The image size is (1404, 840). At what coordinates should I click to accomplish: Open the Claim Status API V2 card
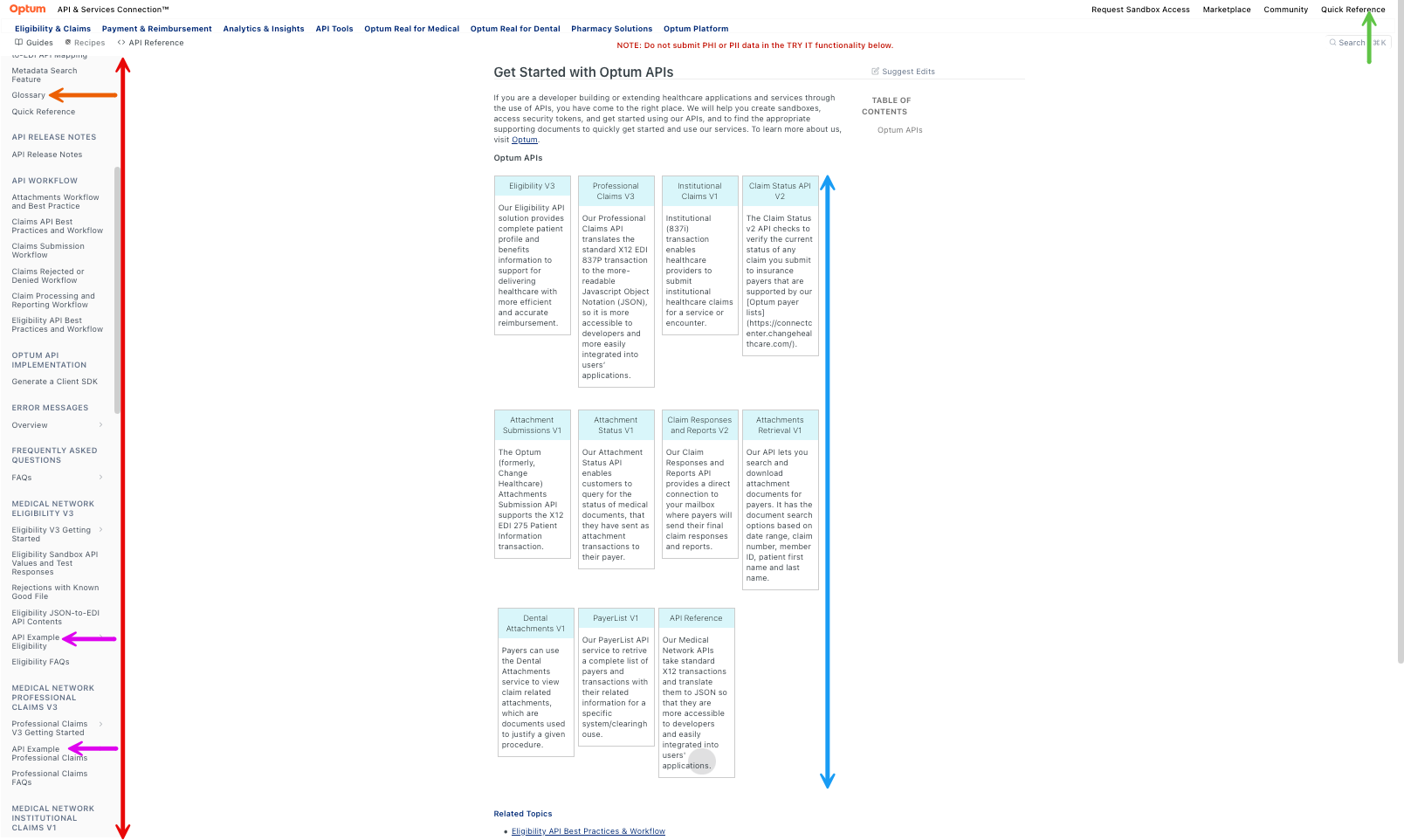point(781,266)
